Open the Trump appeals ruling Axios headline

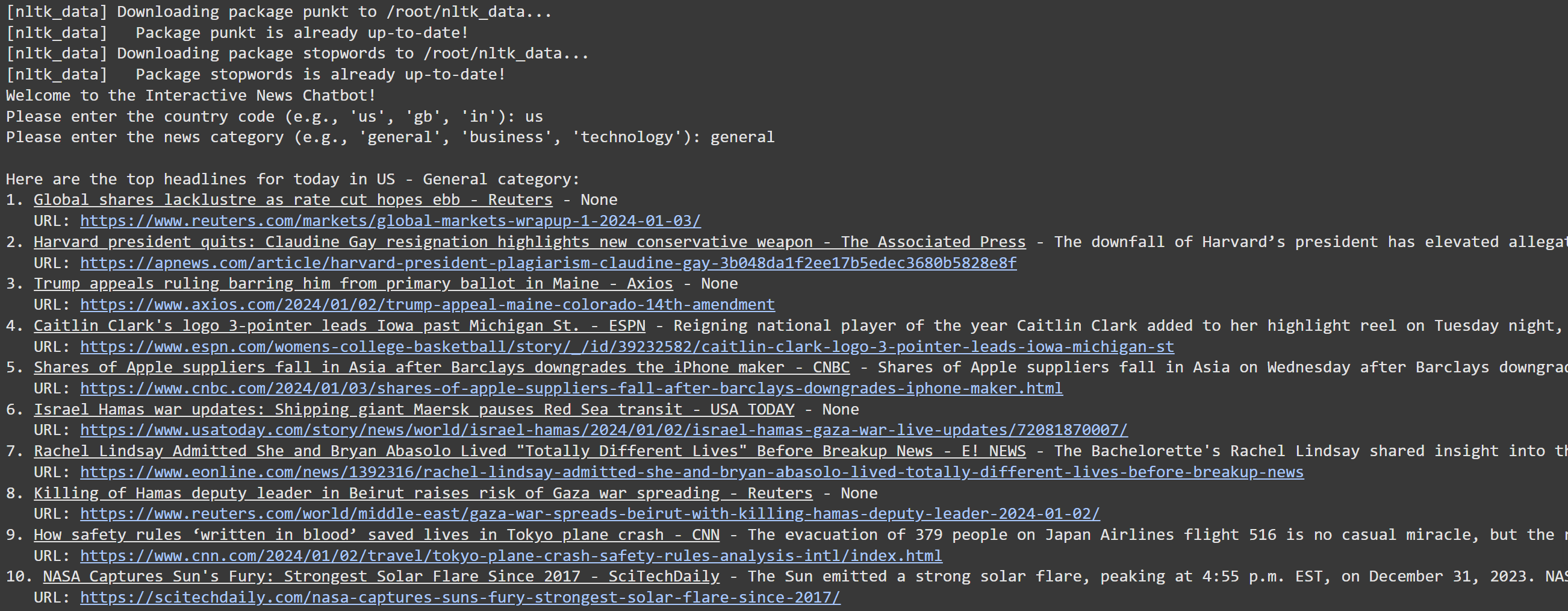(x=353, y=283)
